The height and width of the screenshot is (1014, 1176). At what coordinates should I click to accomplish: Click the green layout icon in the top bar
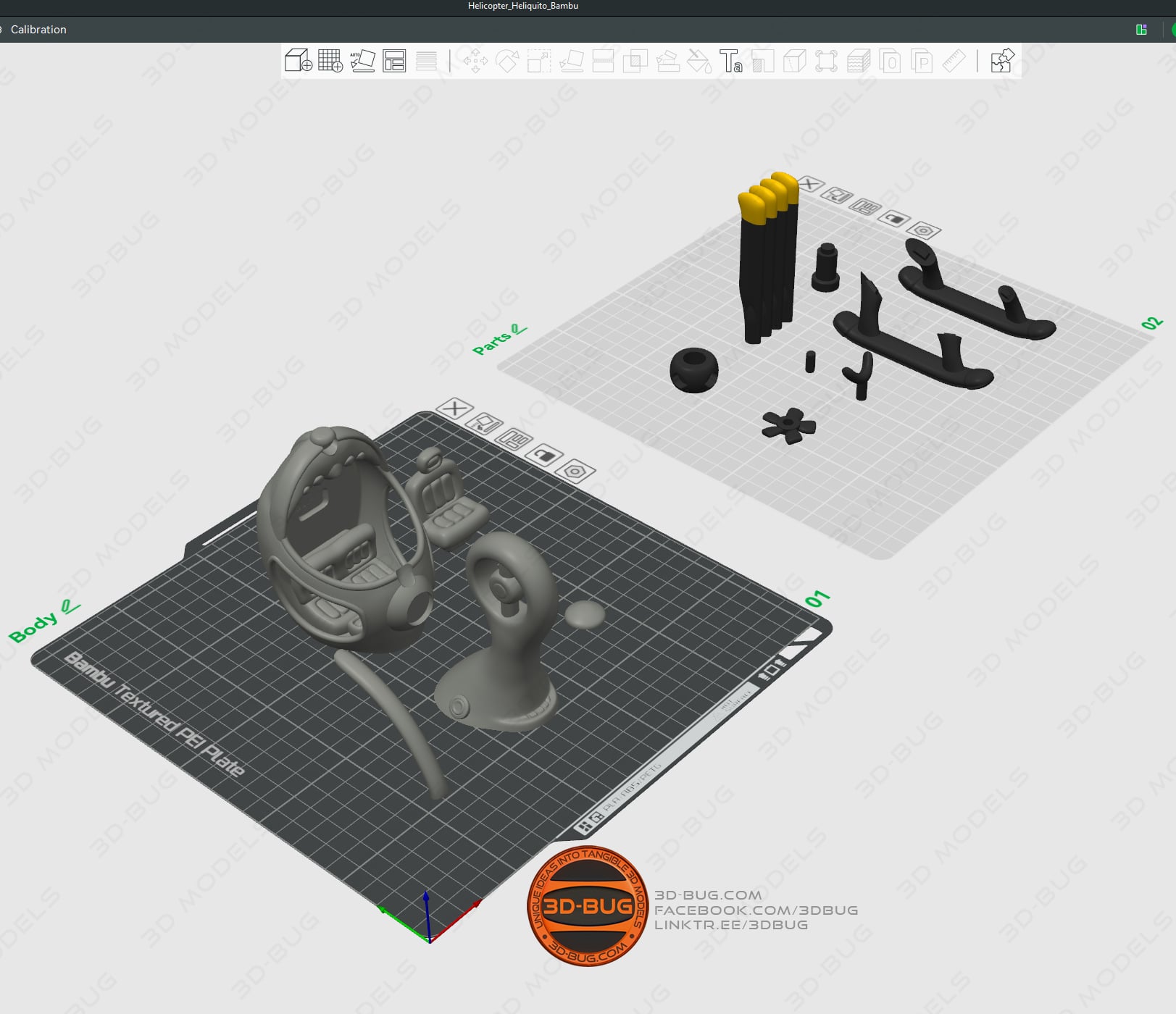point(1141,30)
